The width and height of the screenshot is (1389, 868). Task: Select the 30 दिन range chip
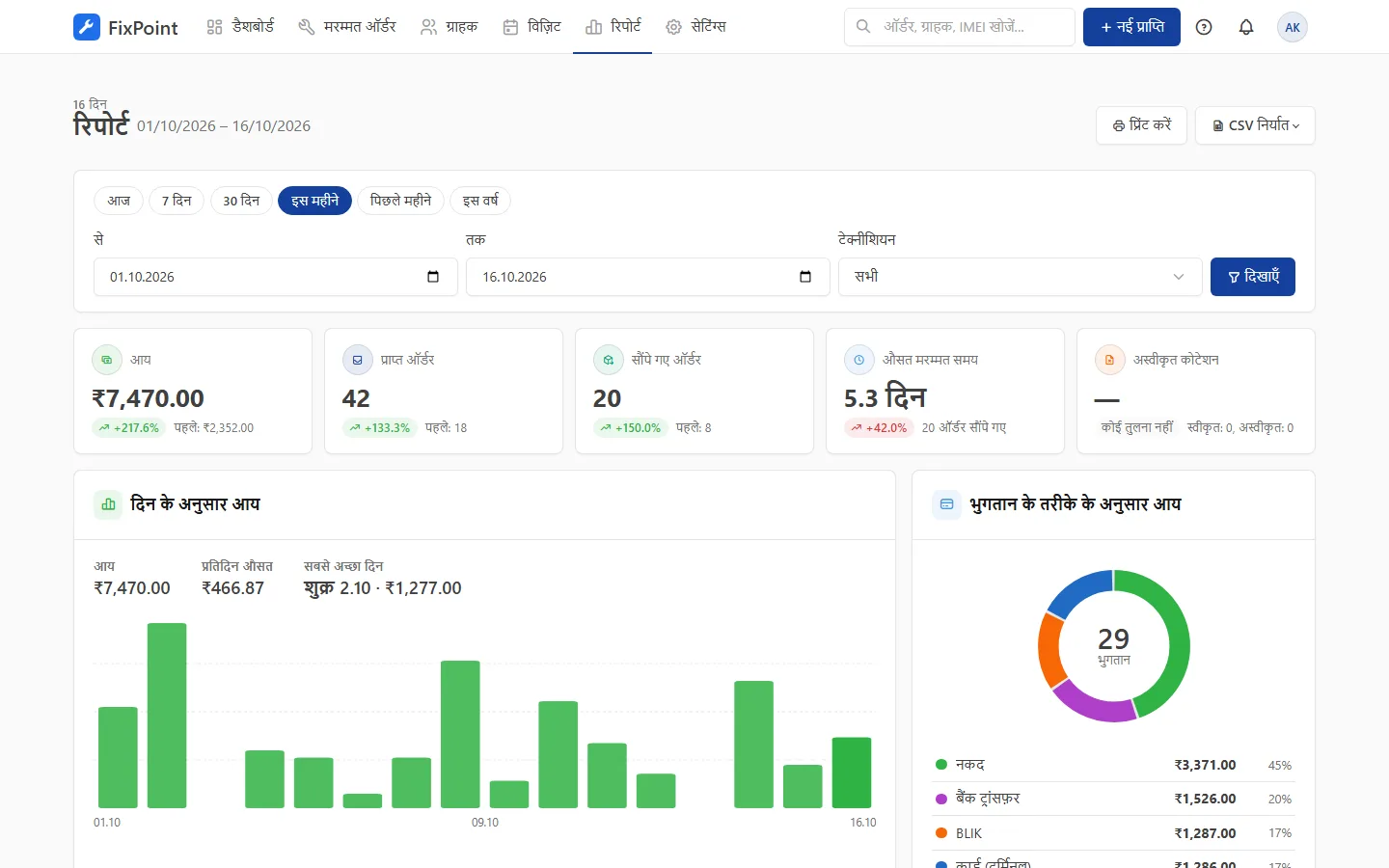[241, 201]
